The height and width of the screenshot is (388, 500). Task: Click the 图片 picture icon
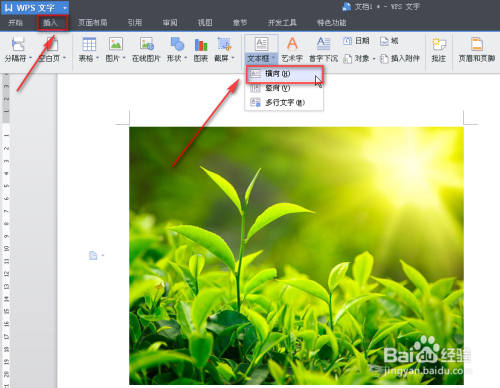(x=116, y=44)
